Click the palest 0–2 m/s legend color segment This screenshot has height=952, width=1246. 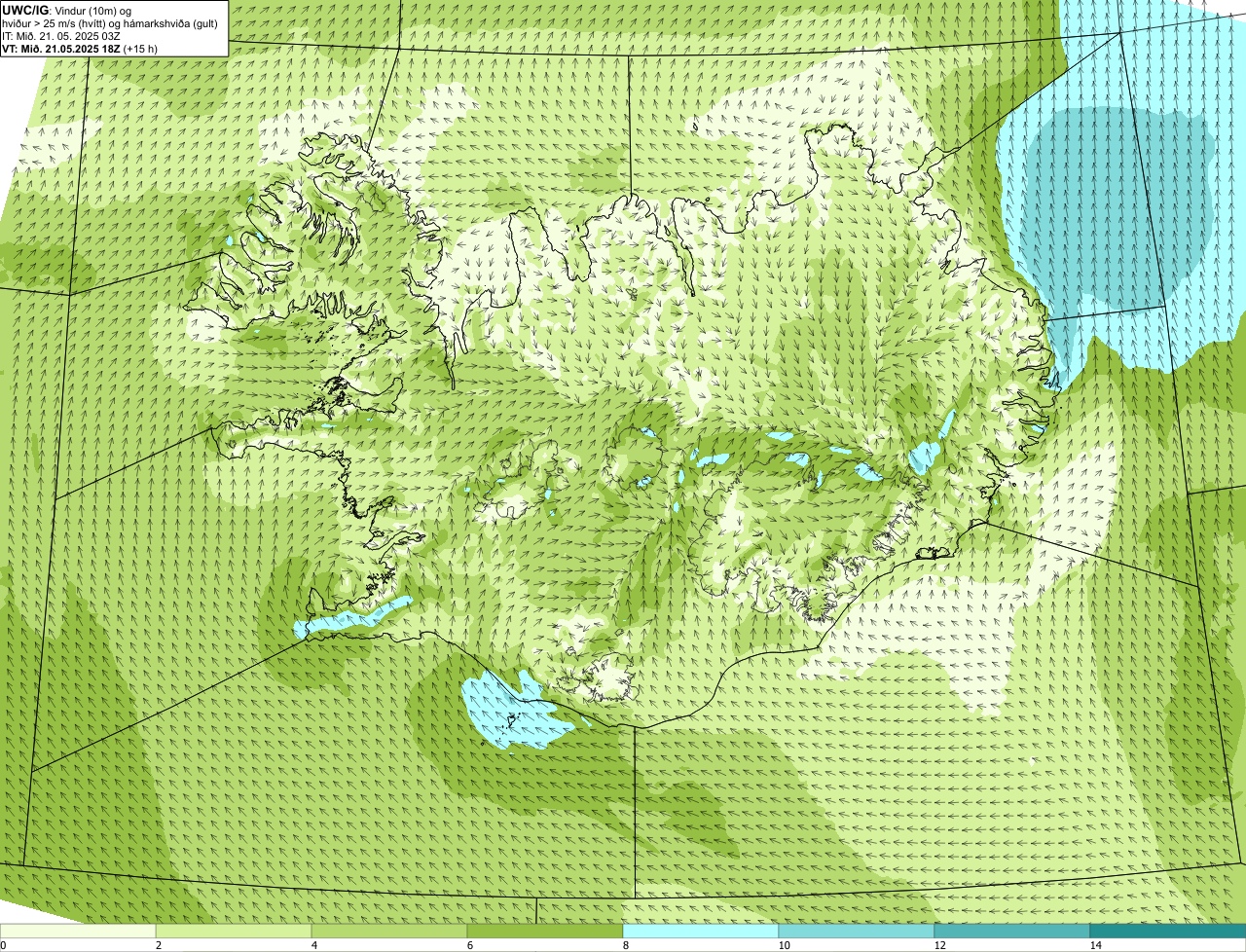click(x=78, y=932)
